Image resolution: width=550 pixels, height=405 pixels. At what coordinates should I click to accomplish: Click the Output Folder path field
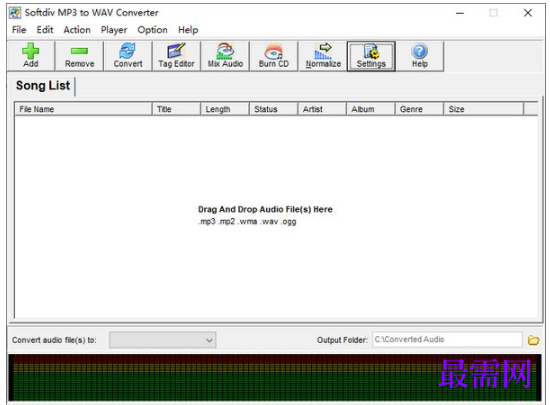447,339
